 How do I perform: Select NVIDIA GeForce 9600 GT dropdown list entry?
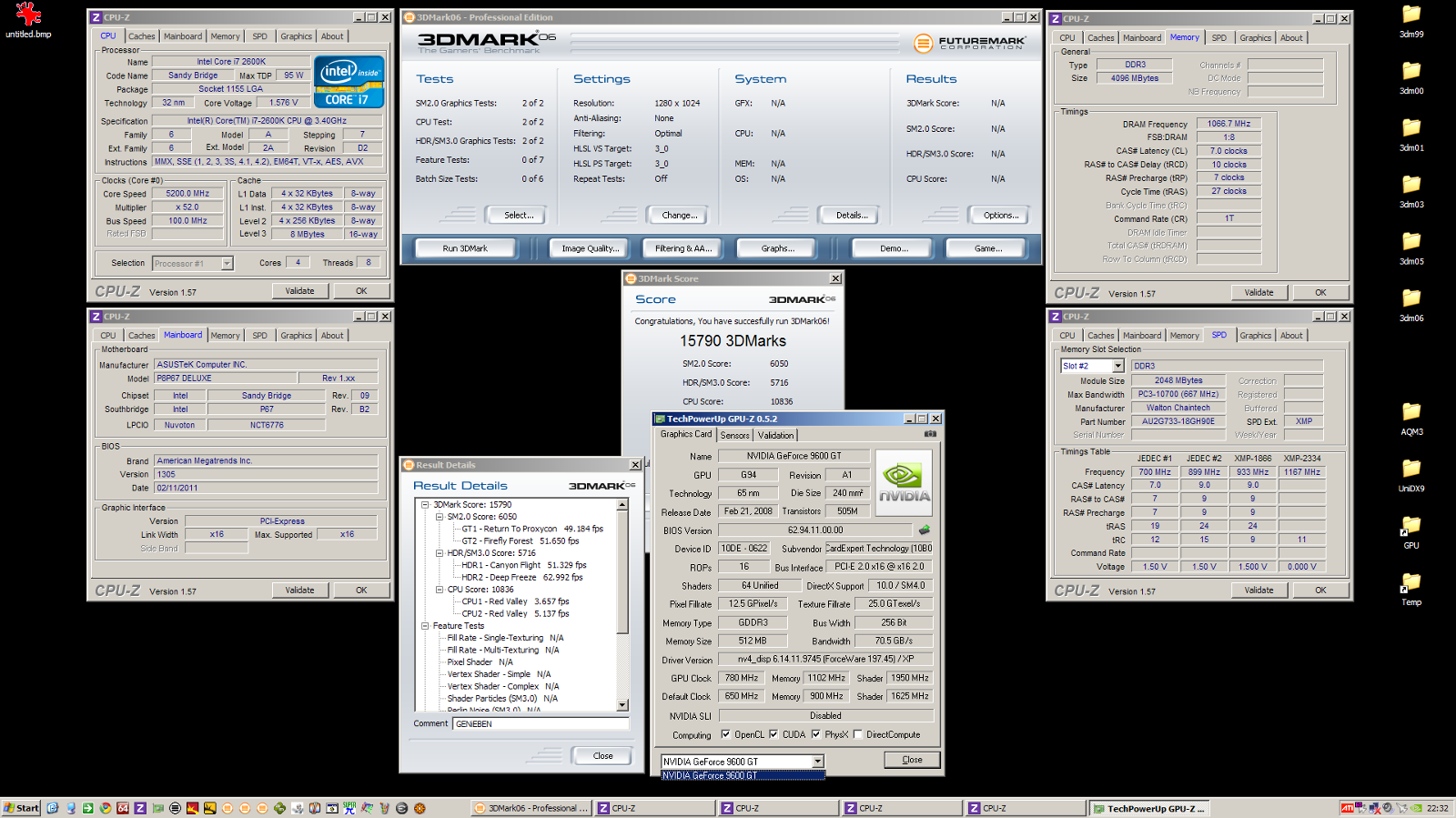(743, 775)
